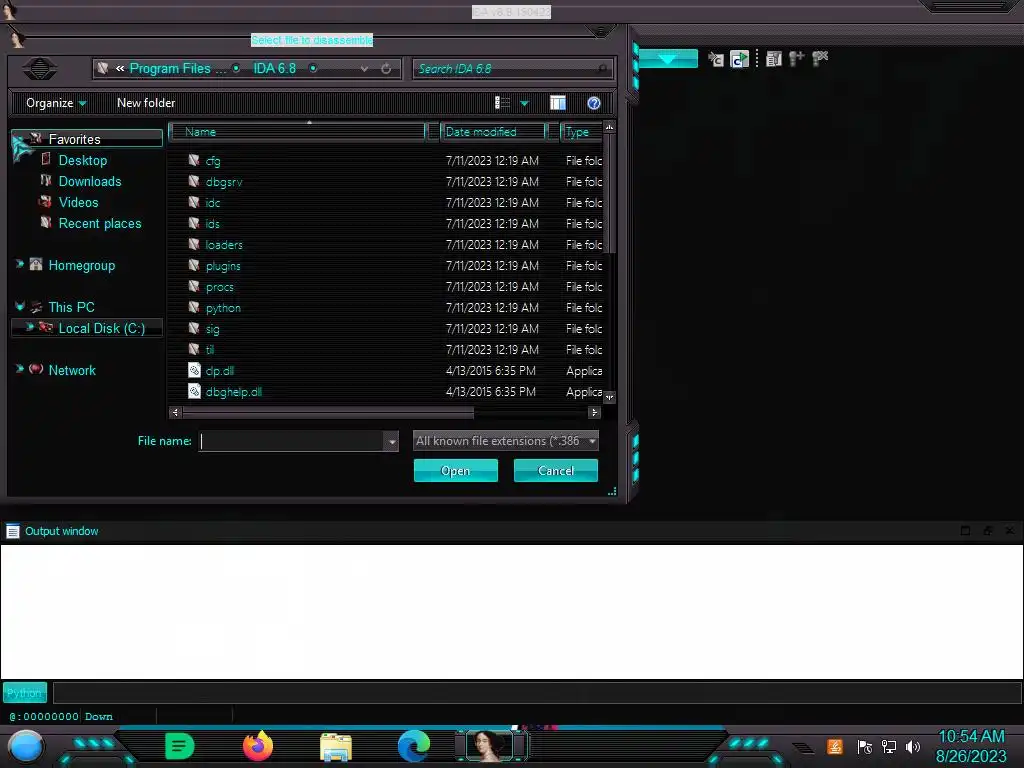Click the Python command input line
The width and height of the screenshot is (1024, 768).
537,693
